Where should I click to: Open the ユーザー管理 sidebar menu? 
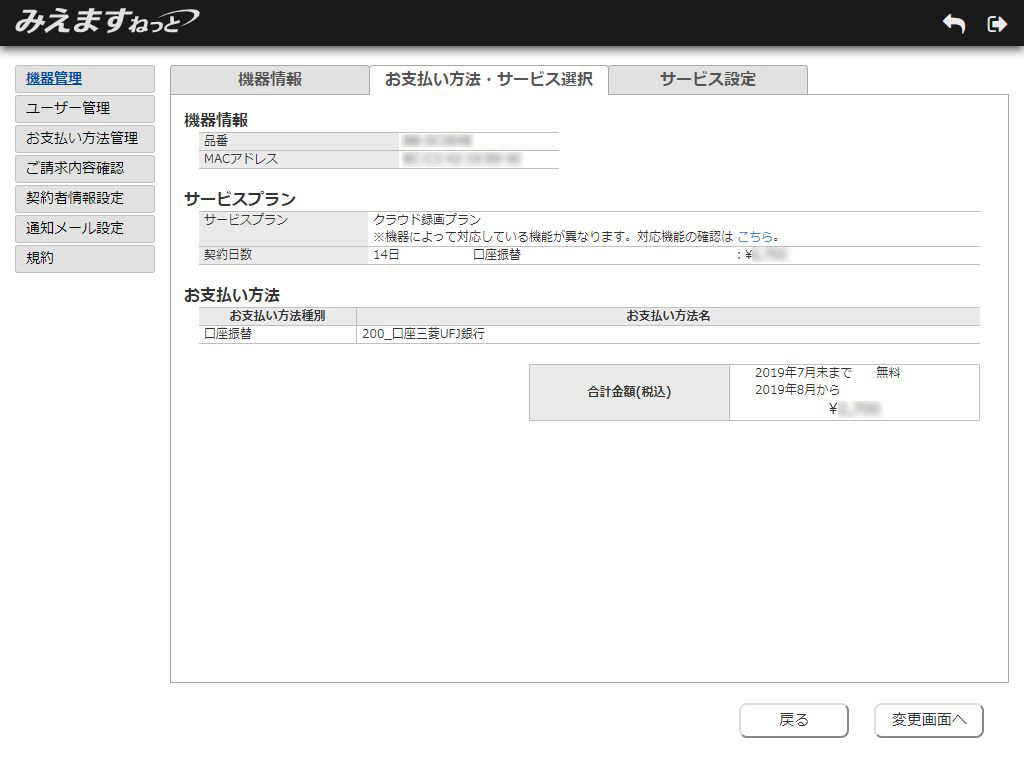tap(84, 109)
